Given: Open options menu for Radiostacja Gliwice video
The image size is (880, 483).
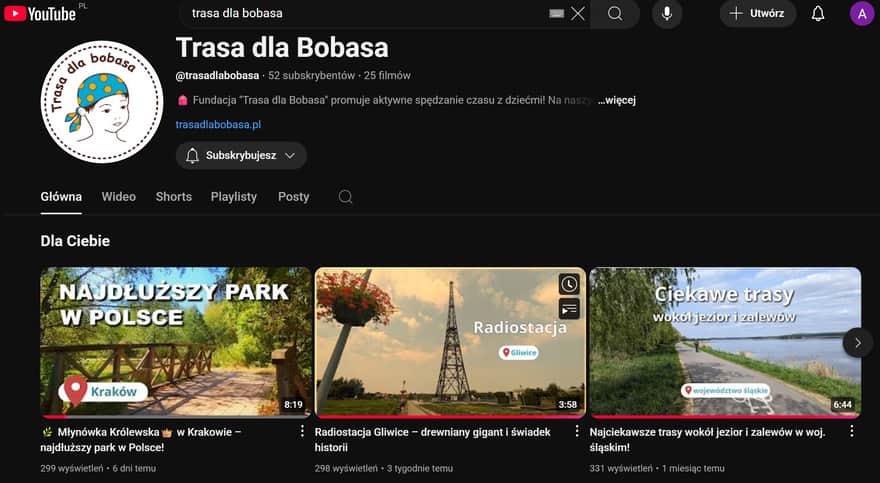Looking at the screenshot, I should pyautogui.click(x=576, y=431).
